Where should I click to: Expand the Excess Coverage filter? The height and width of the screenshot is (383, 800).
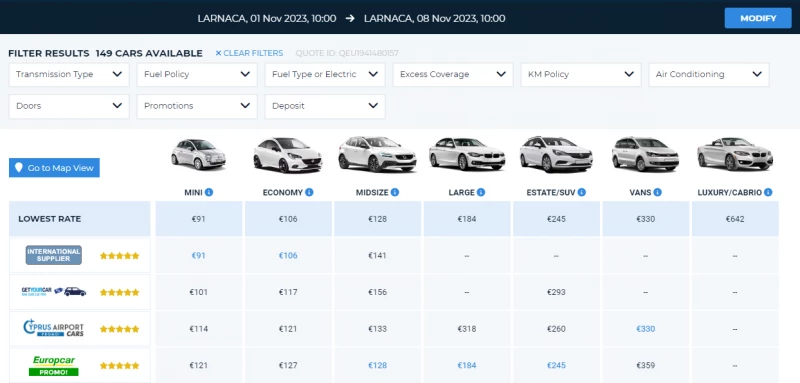click(x=453, y=74)
